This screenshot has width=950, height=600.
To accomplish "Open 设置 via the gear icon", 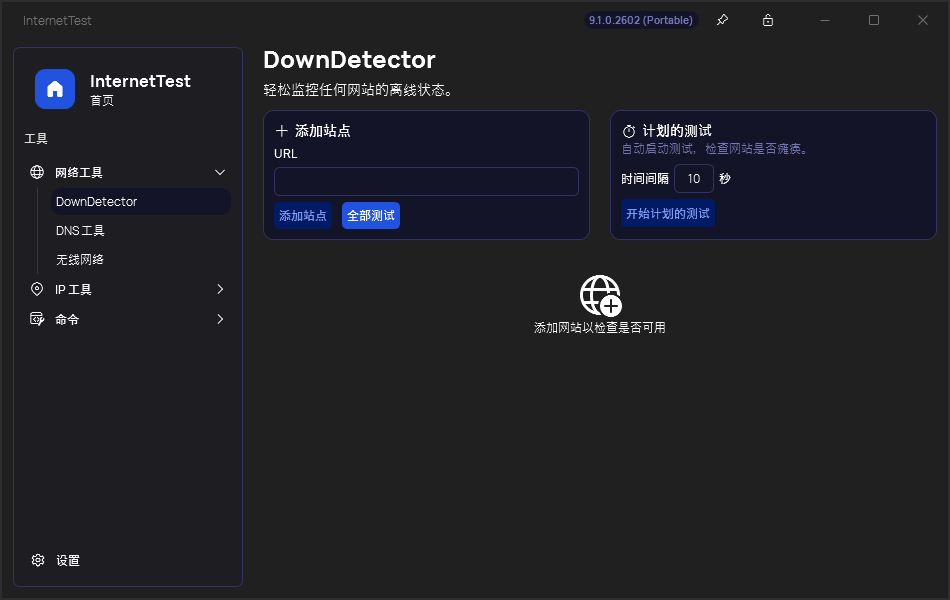I will pos(38,560).
